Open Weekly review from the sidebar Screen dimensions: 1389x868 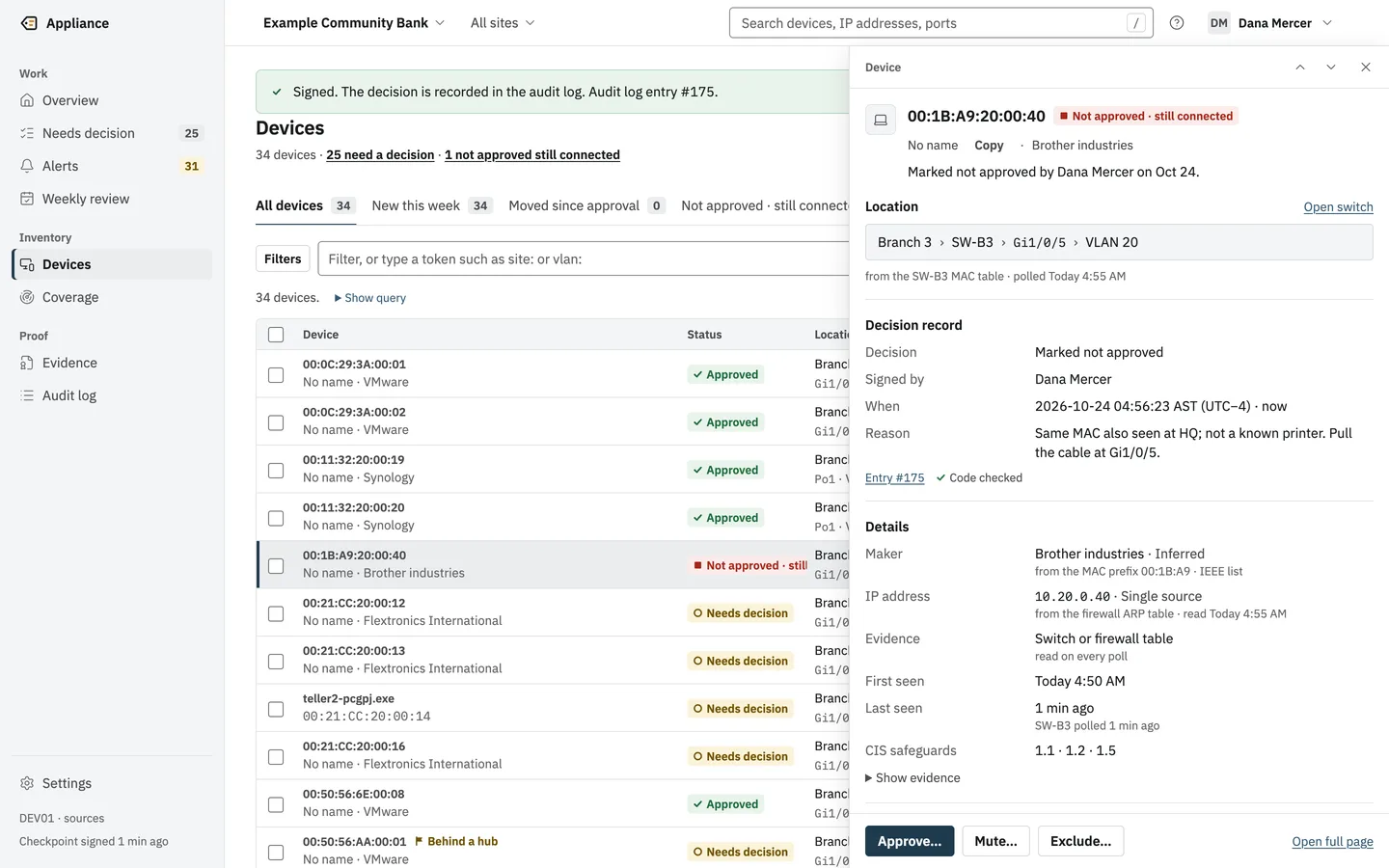(111, 199)
